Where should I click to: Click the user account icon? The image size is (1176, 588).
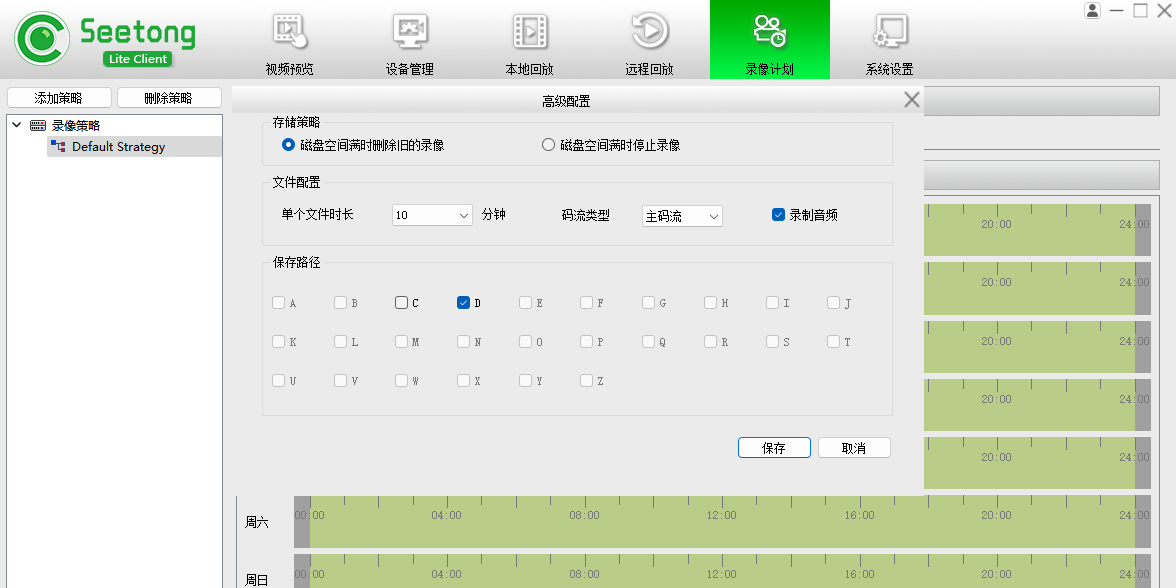tap(1092, 11)
